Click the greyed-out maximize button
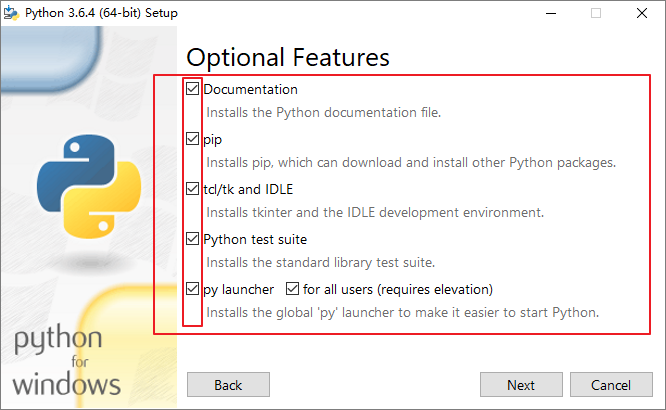666x410 pixels. 596,13
